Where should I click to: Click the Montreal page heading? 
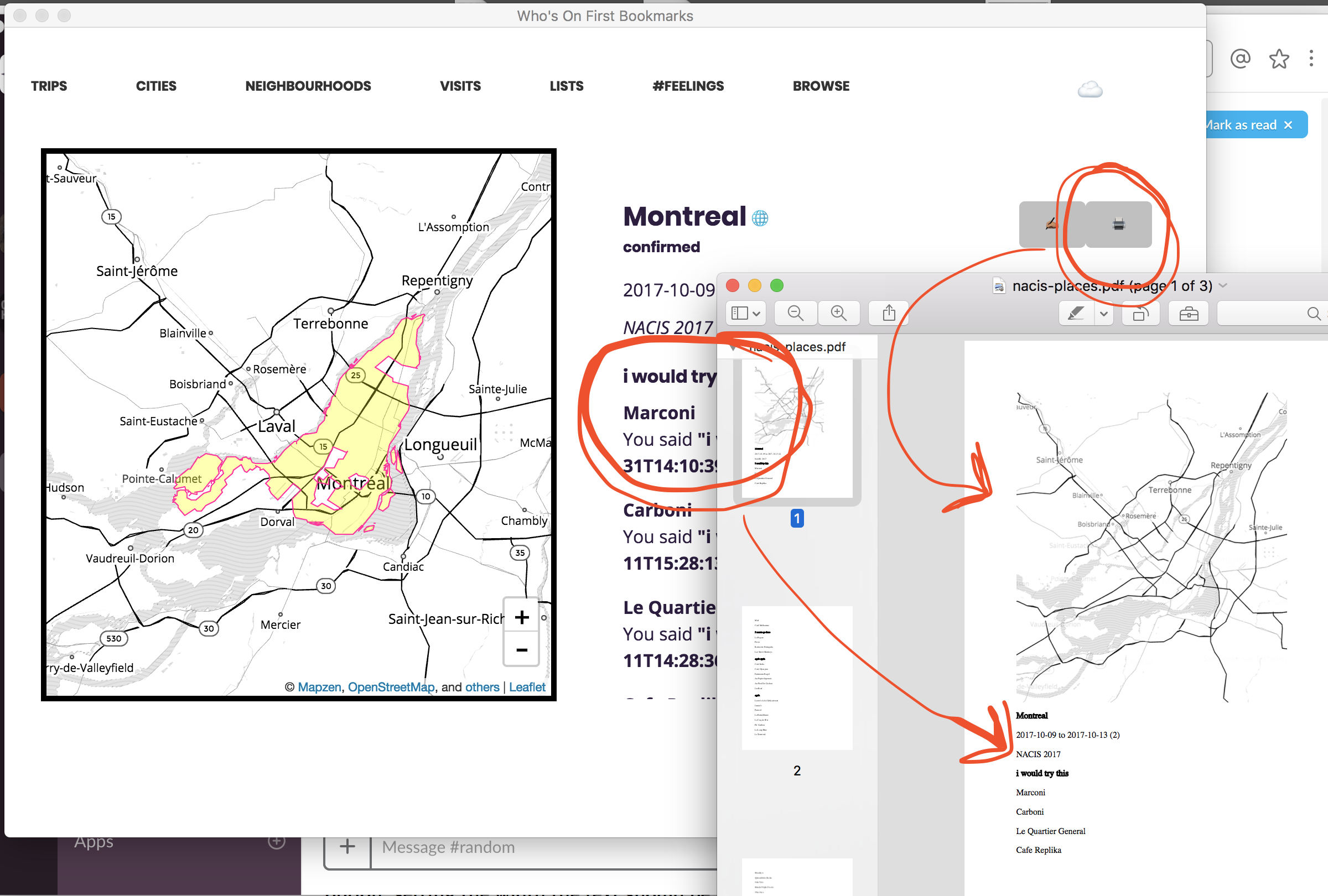point(684,216)
